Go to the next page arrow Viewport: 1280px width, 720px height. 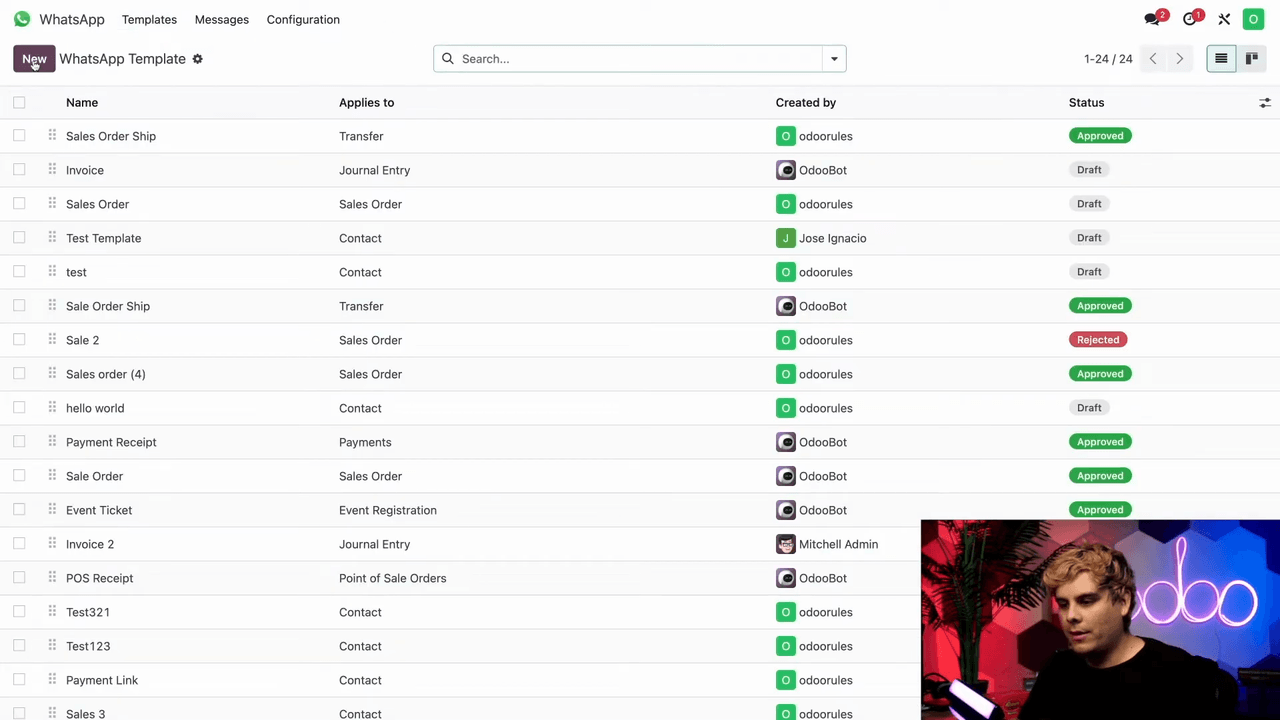pyautogui.click(x=1179, y=59)
